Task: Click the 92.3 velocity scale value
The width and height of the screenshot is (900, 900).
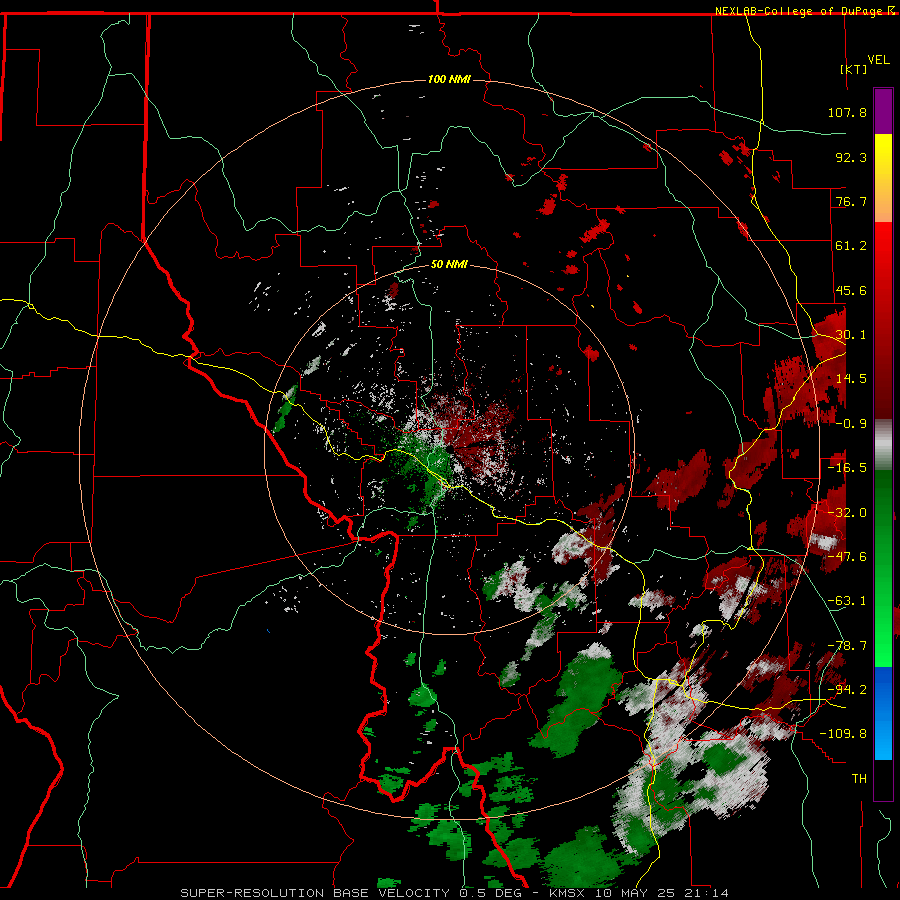Action: (x=851, y=157)
